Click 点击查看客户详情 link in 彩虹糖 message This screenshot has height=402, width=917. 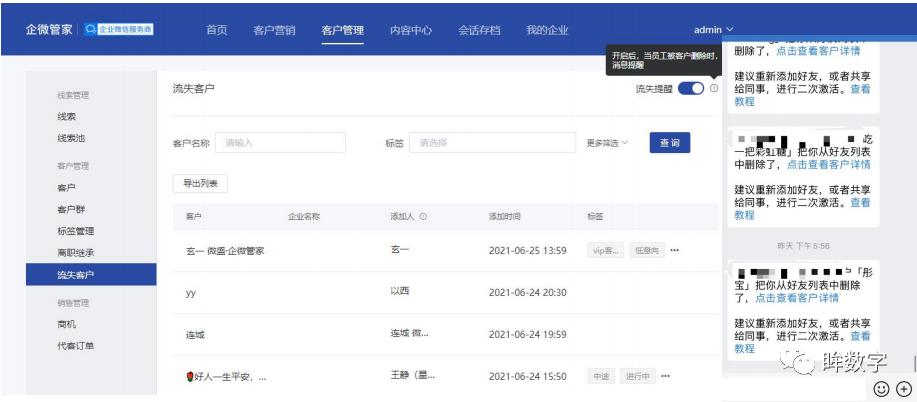click(x=828, y=165)
